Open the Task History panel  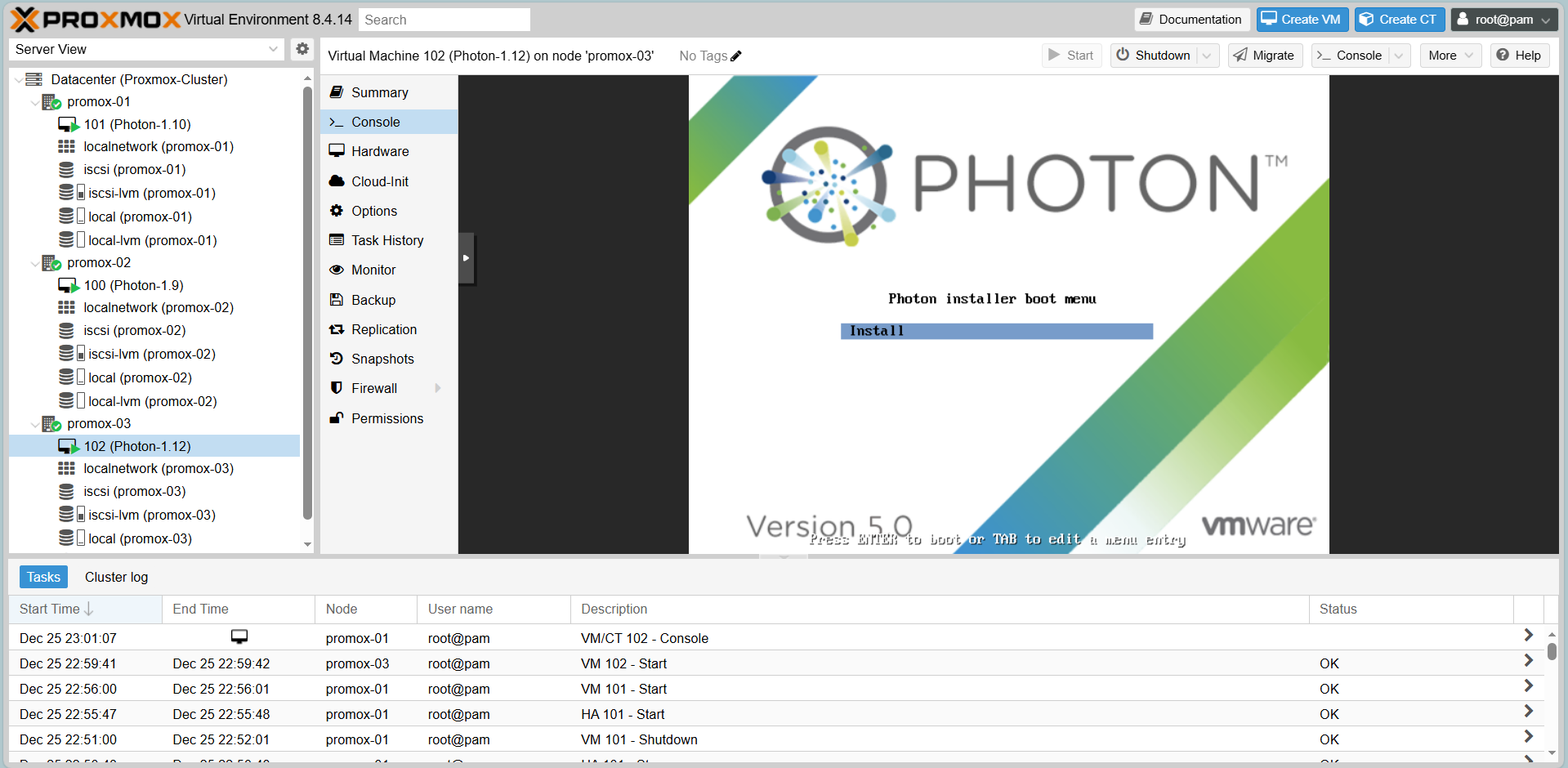386,240
